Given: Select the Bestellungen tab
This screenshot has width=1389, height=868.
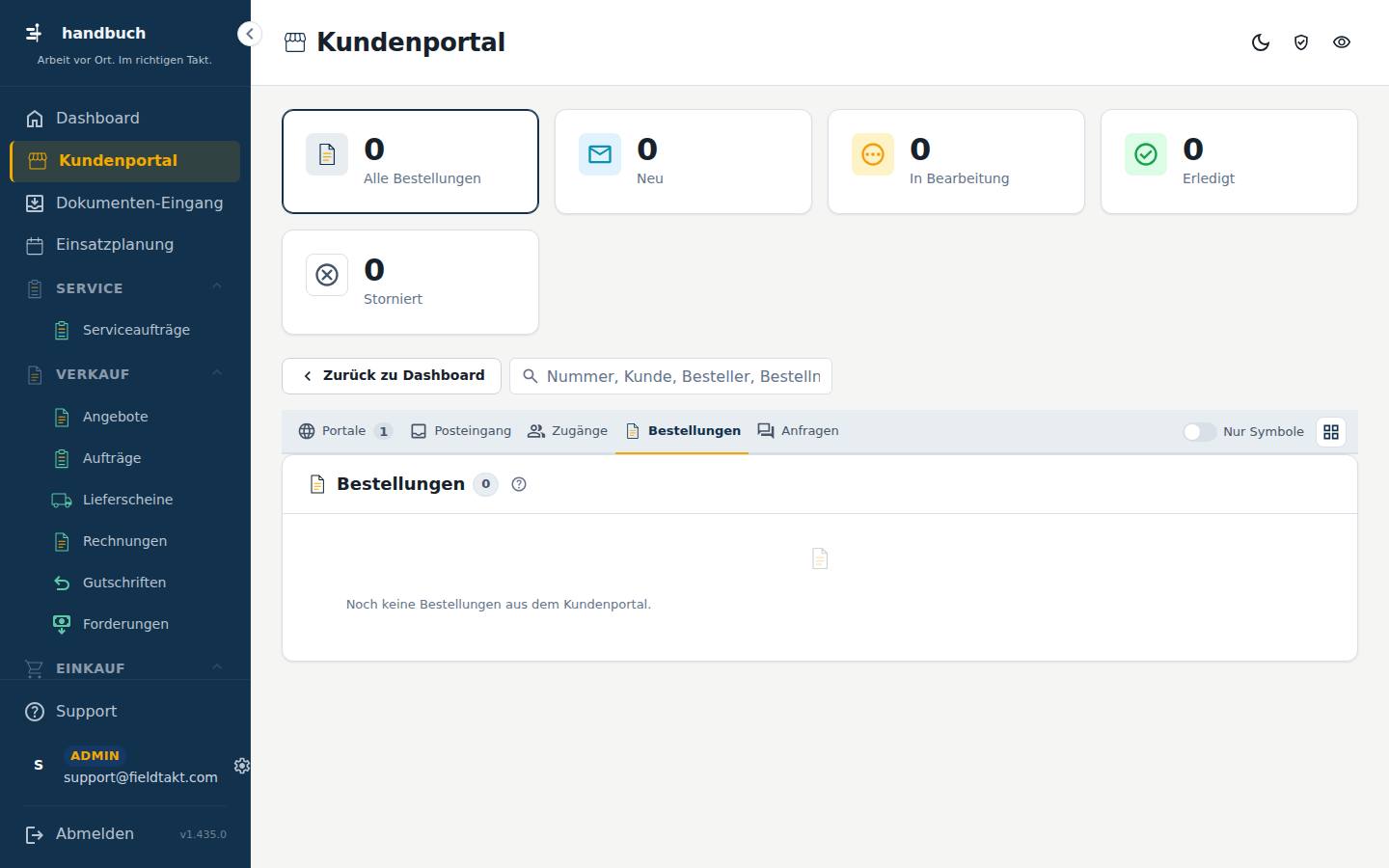Looking at the screenshot, I should coord(682,431).
